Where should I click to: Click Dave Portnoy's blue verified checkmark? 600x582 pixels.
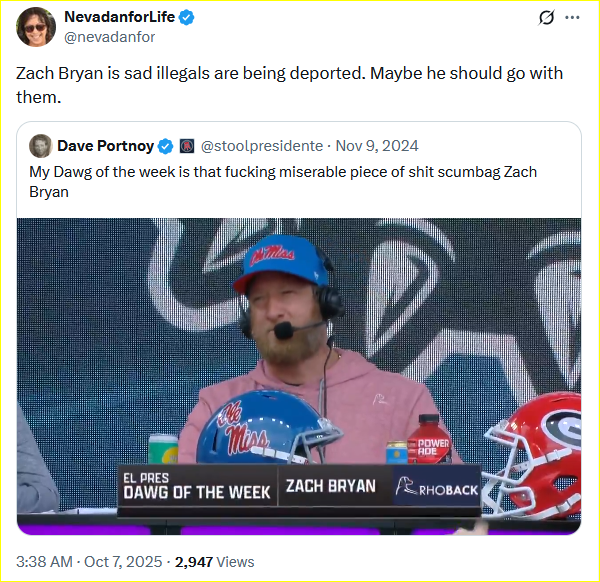(165, 146)
